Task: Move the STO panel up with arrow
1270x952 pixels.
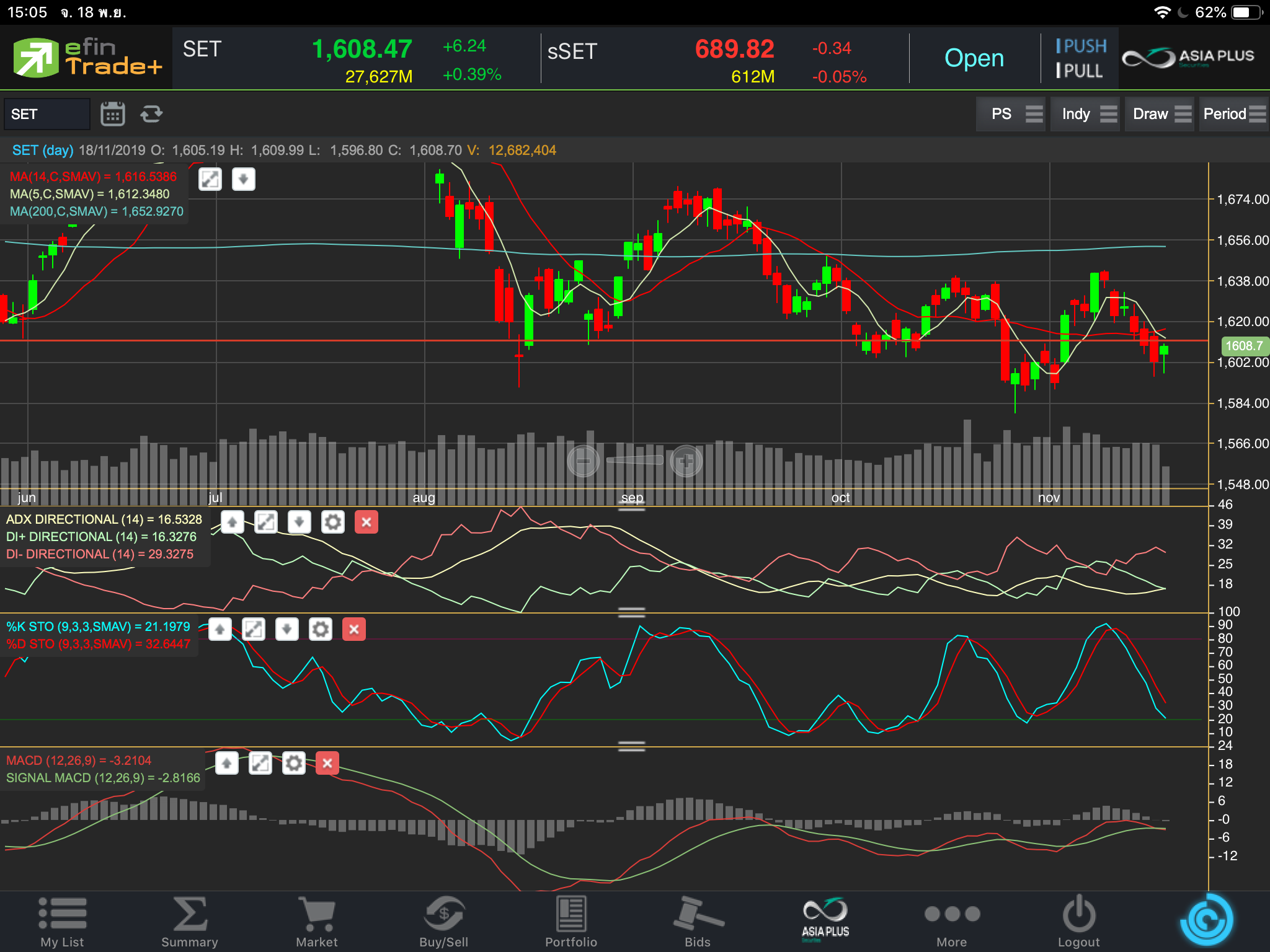Action: point(220,630)
